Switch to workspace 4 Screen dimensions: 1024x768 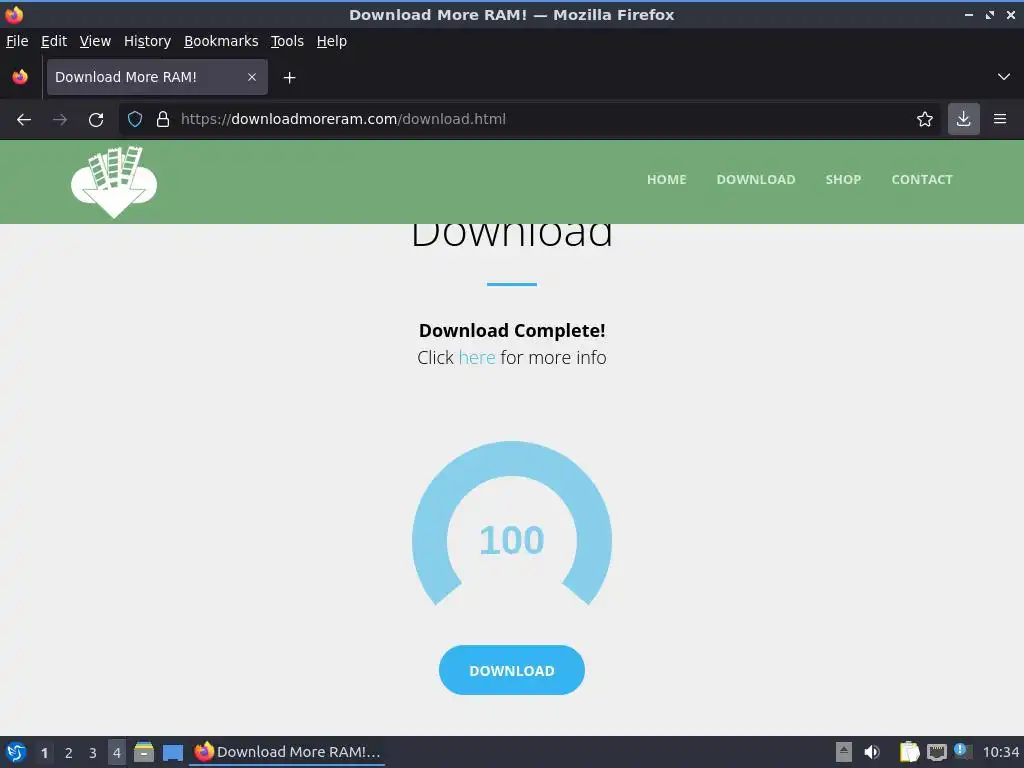[117, 753]
